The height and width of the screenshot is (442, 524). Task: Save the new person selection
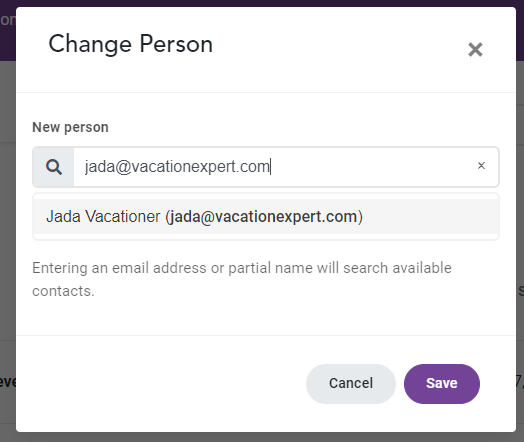442,383
